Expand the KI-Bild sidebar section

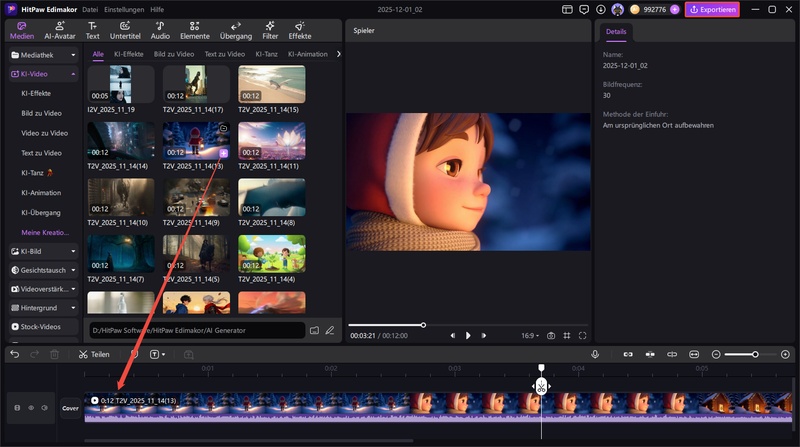point(42,251)
